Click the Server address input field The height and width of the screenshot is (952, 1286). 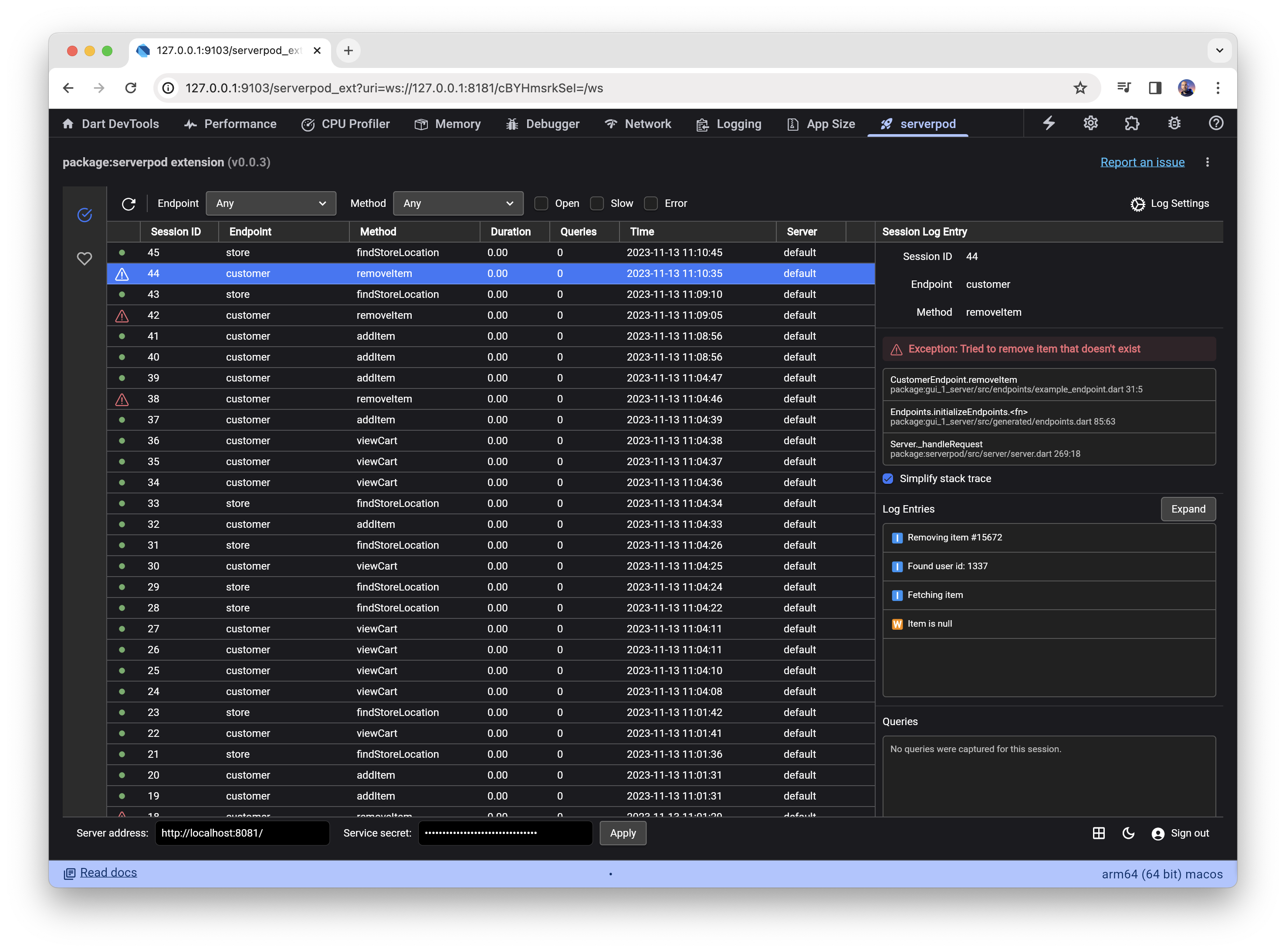click(x=242, y=833)
